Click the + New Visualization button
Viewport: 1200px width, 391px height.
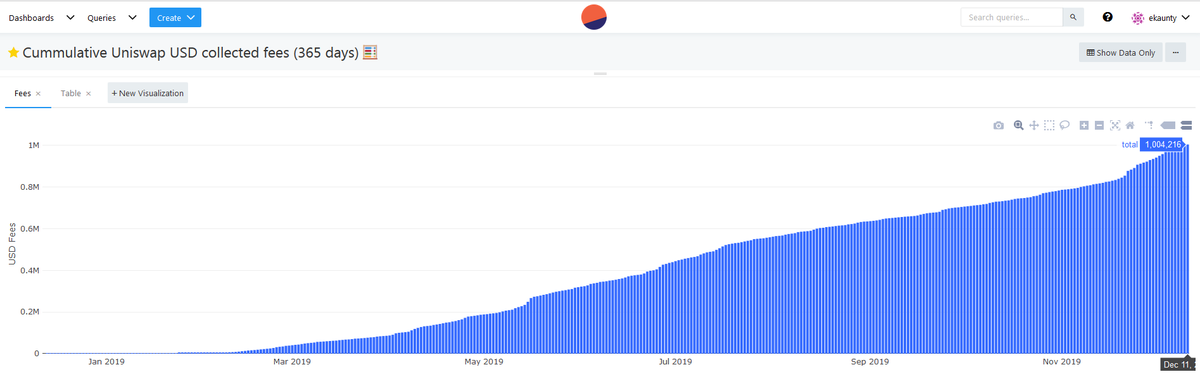(x=148, y=93)
